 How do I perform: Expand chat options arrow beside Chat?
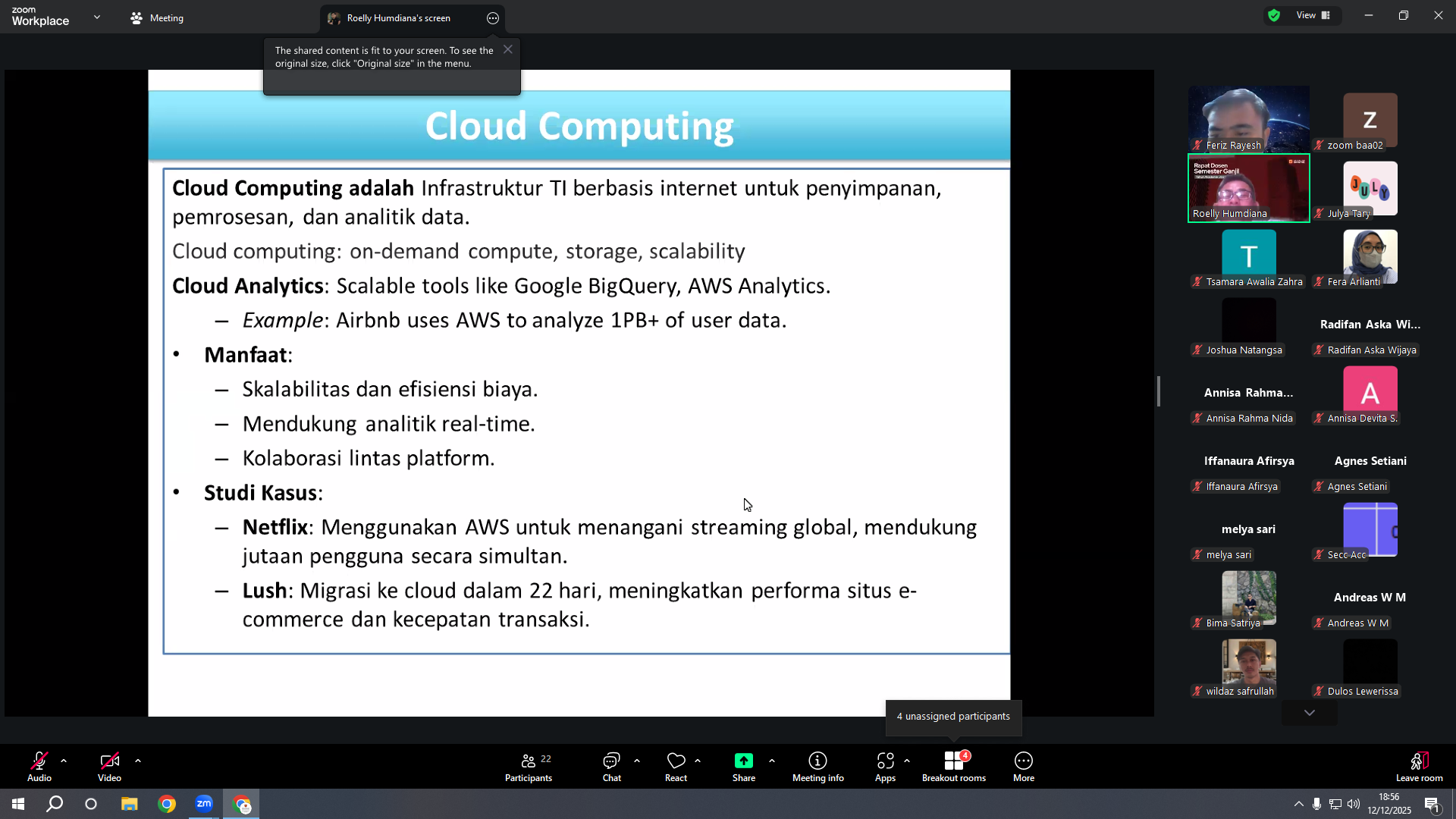pyautogui.click(x=637, y=761)
